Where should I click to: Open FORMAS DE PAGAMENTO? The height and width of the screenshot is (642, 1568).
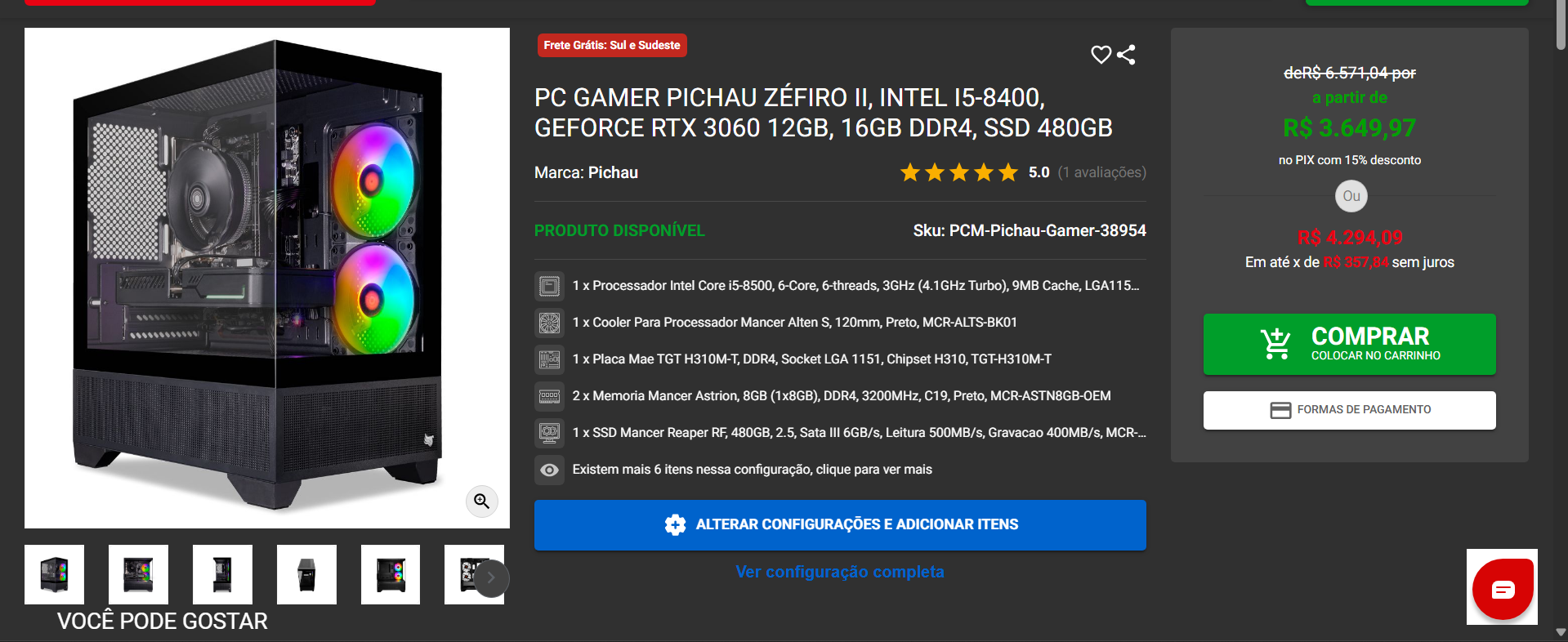tap(1350, 410)
